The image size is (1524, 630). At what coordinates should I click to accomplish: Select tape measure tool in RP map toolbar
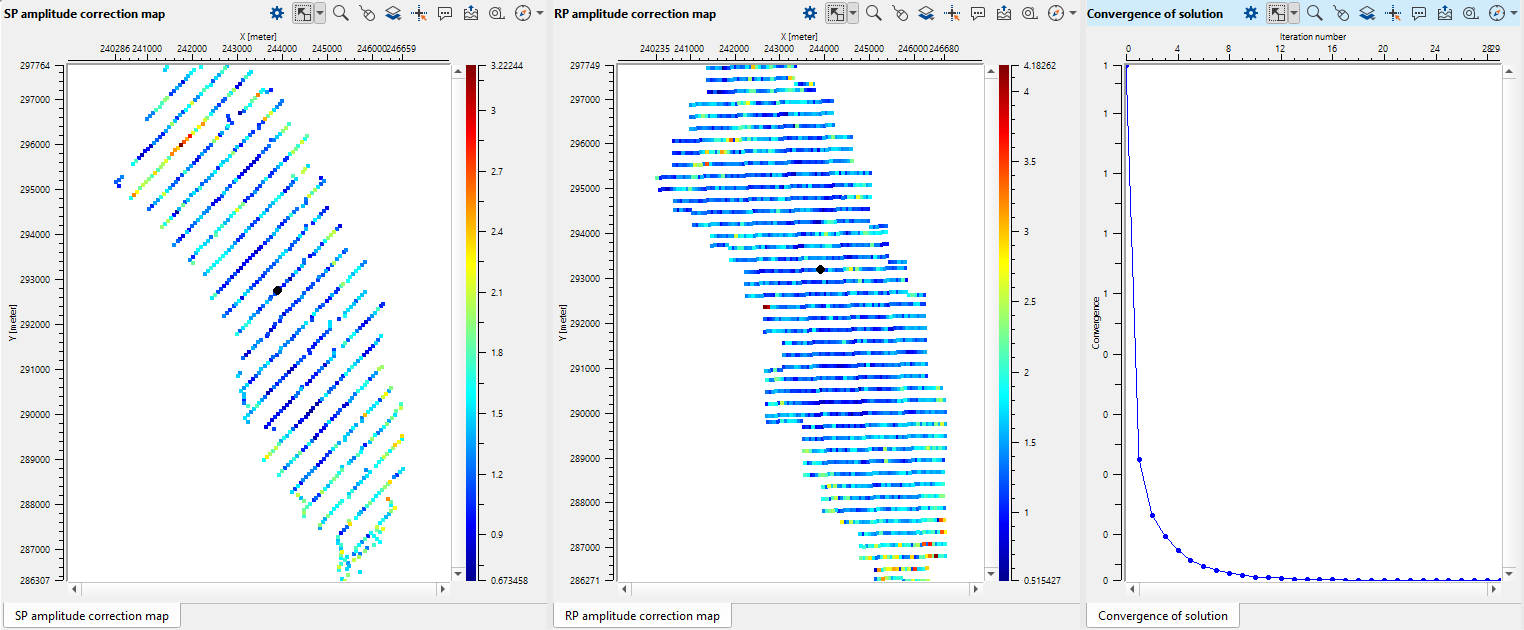pyautogui.click(x=1031, y=13)
